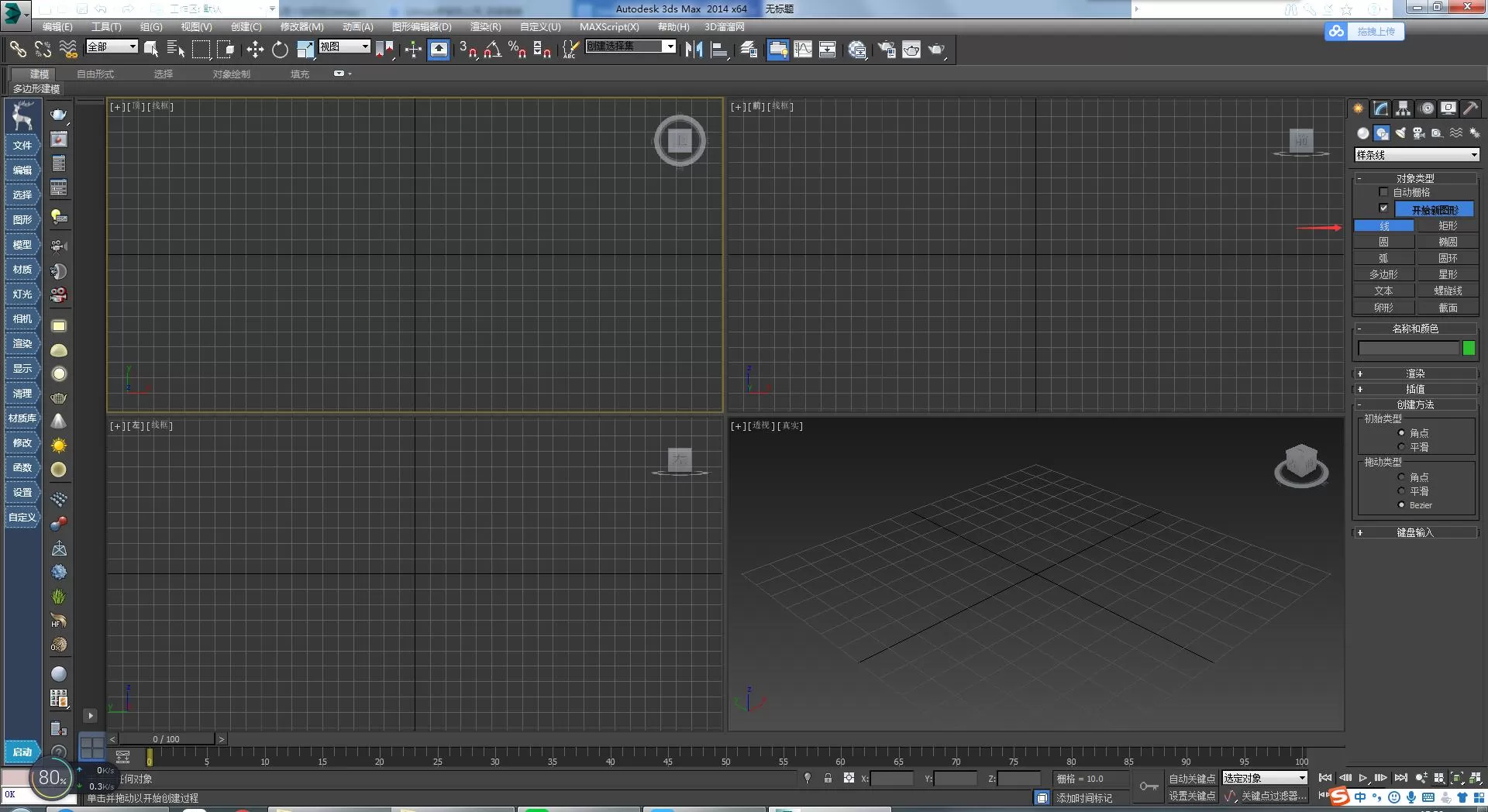
Task: Expand the 渲染 rollout
Action: (1415, 373)
